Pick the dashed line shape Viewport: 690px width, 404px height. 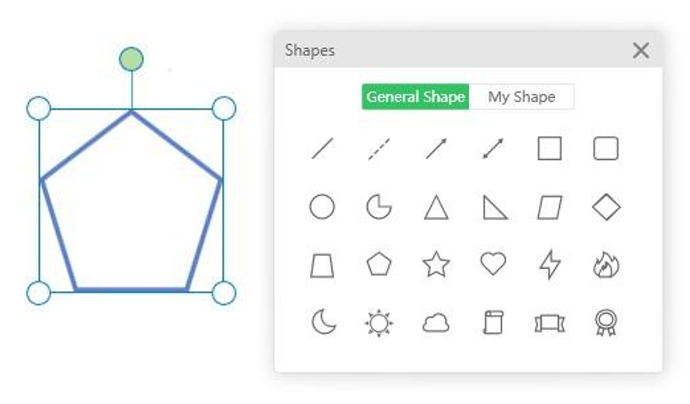[379, 149]
